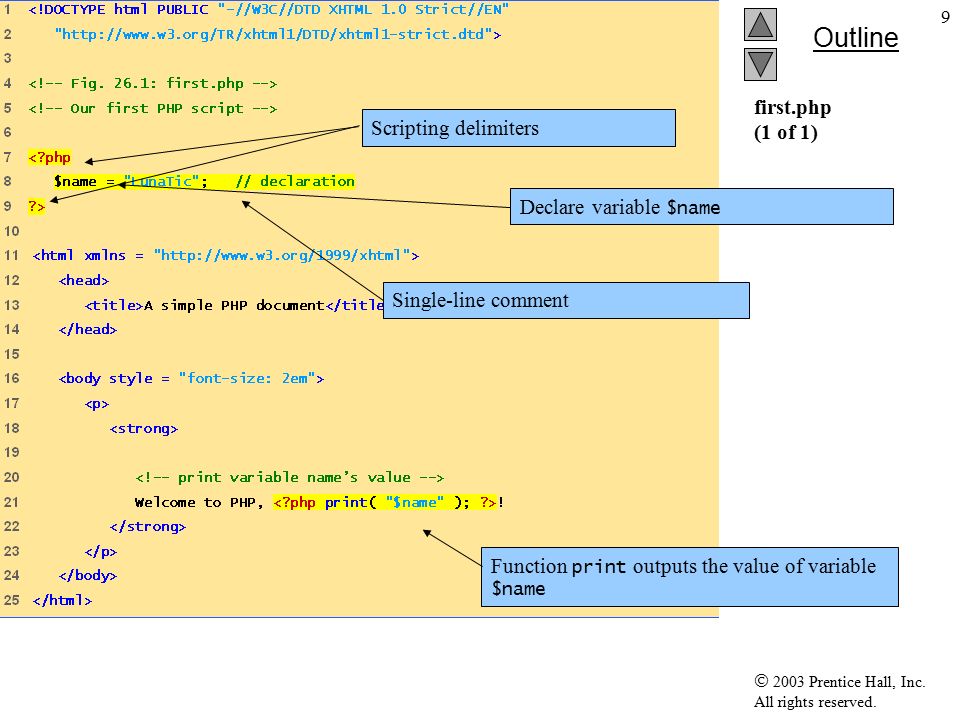Click the </html> tag on line 25

pyautogui.click(x=62, y=601)
